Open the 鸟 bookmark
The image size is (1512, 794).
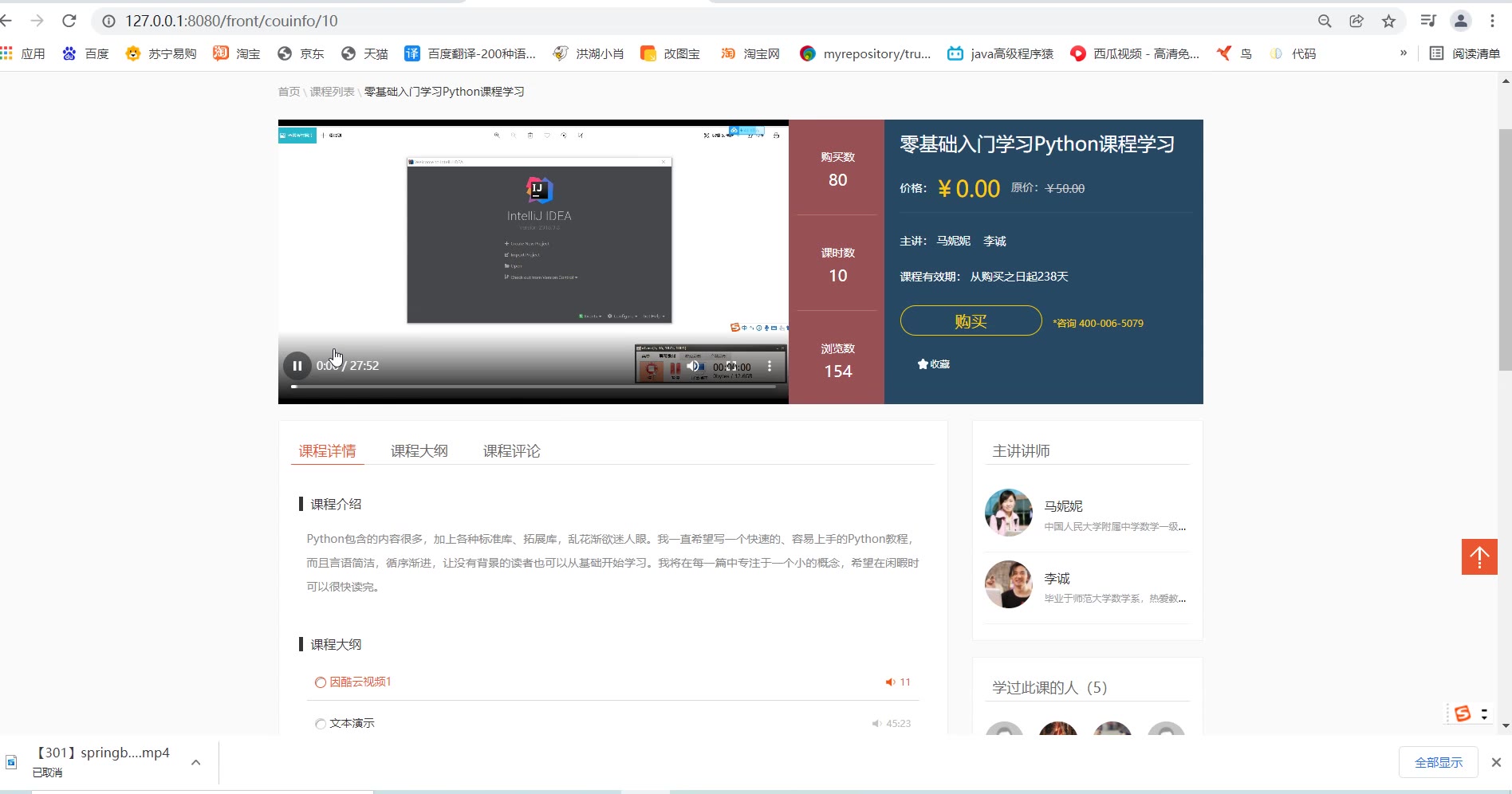1234,53
